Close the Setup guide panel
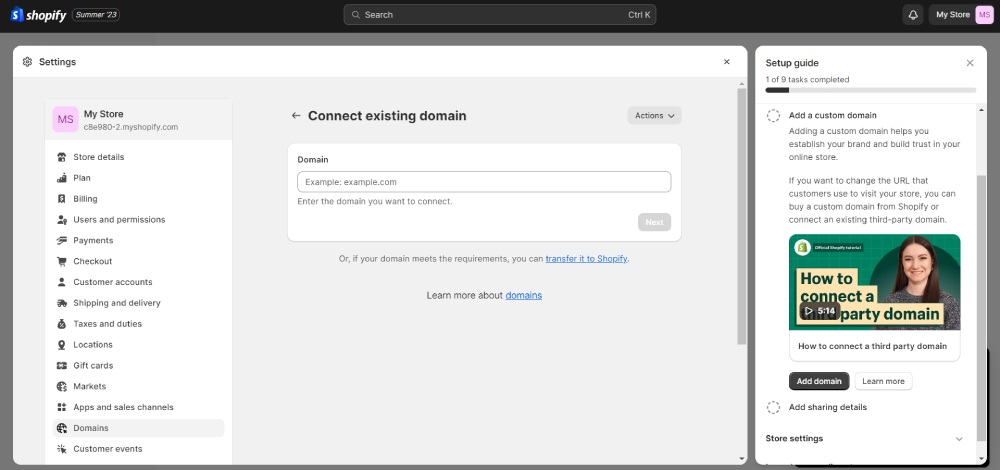Screen dimensions: 1000x470 (970, 62)
